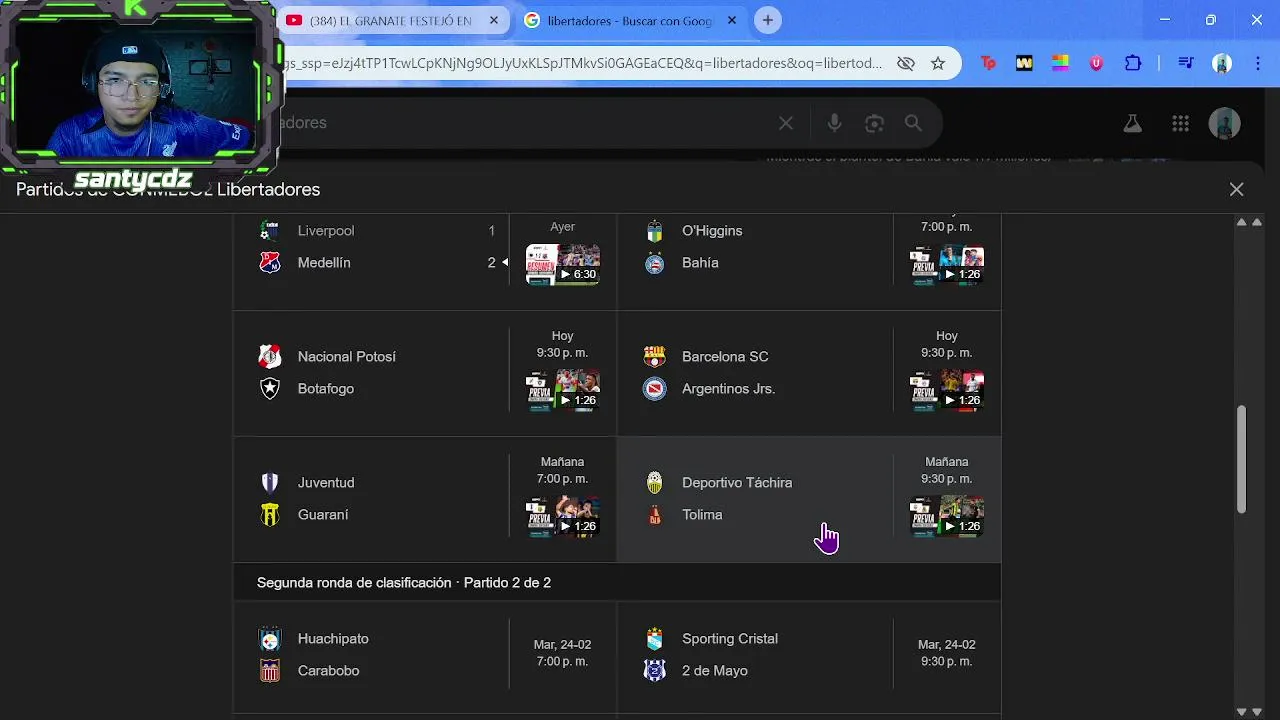
Task: Click the crossed-out eye icon in address bar
Action: point(906,63)
